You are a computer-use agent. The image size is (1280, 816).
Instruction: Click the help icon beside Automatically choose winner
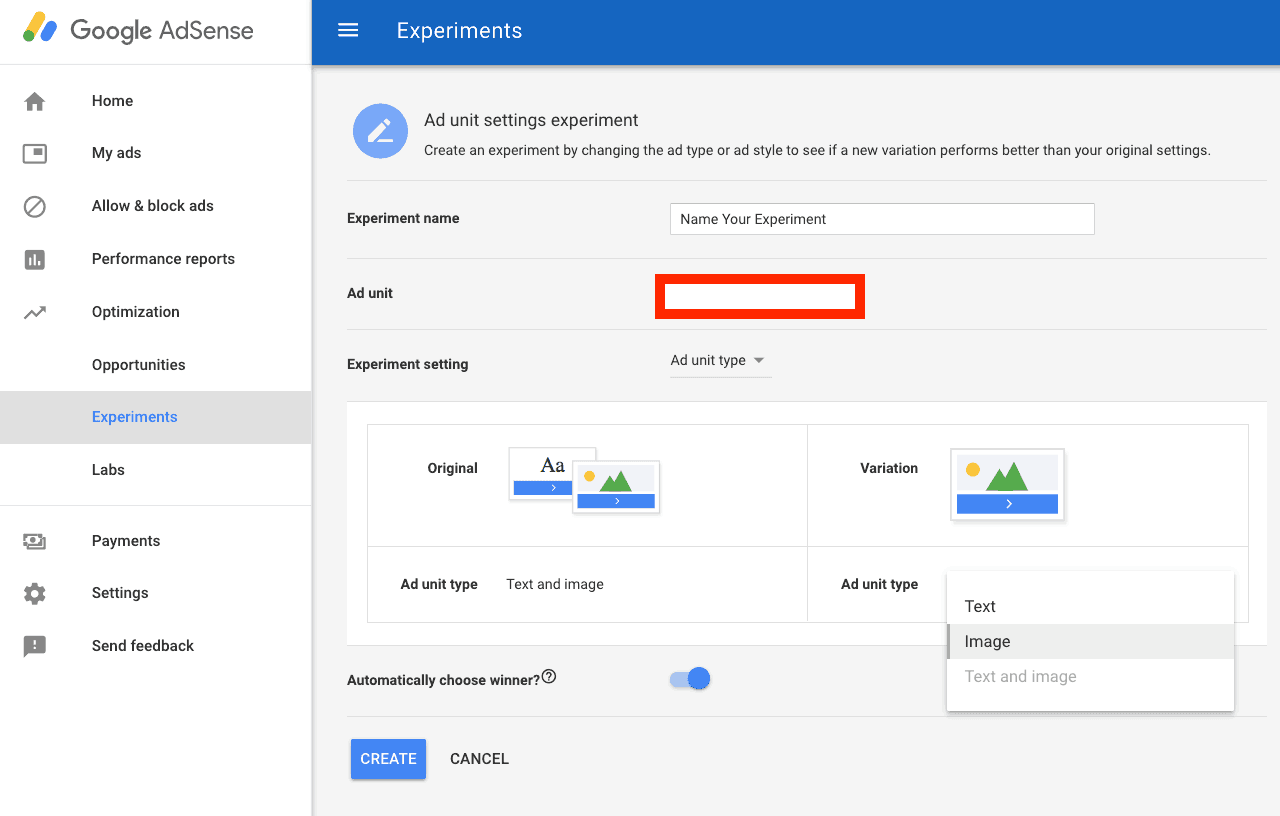[548, 677]
